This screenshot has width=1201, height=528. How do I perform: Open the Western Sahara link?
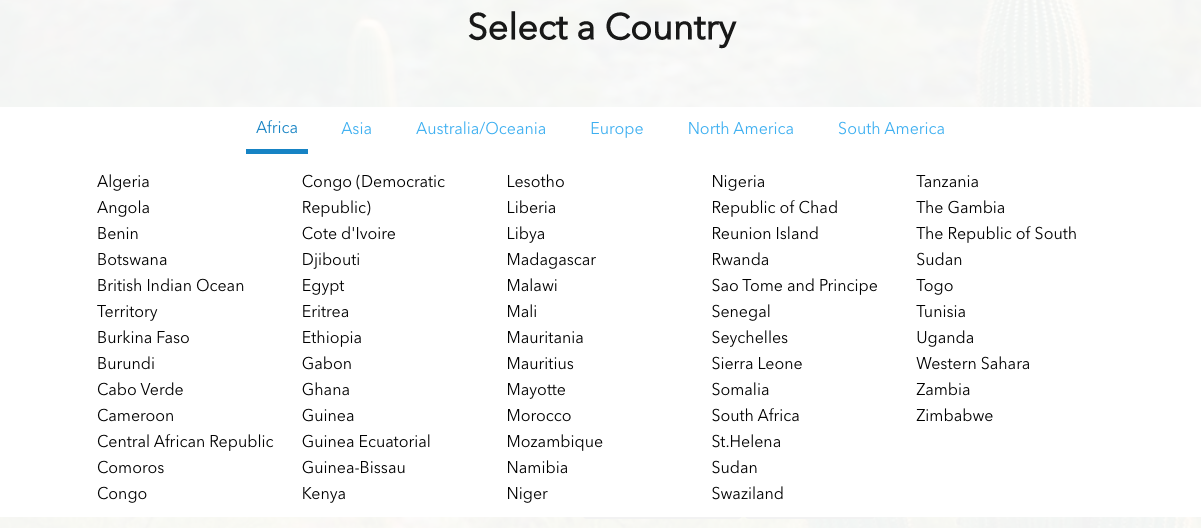pos(973,364)
